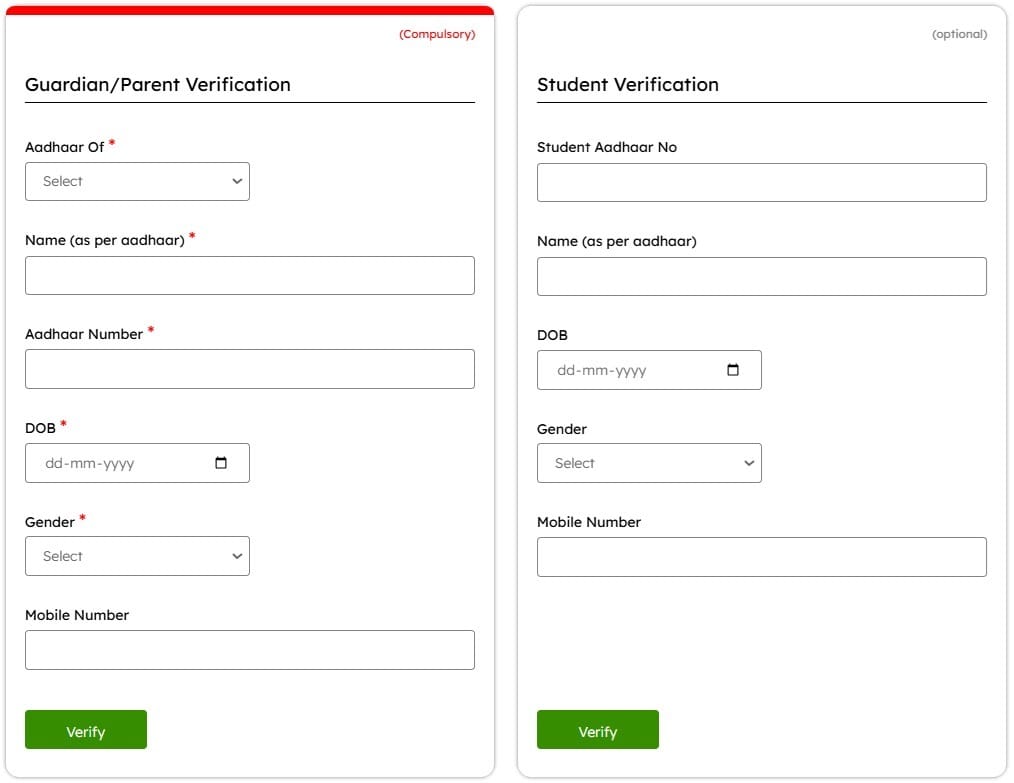Open the Gender dropdown under Guardian Verification

click(x=137, y=556)
